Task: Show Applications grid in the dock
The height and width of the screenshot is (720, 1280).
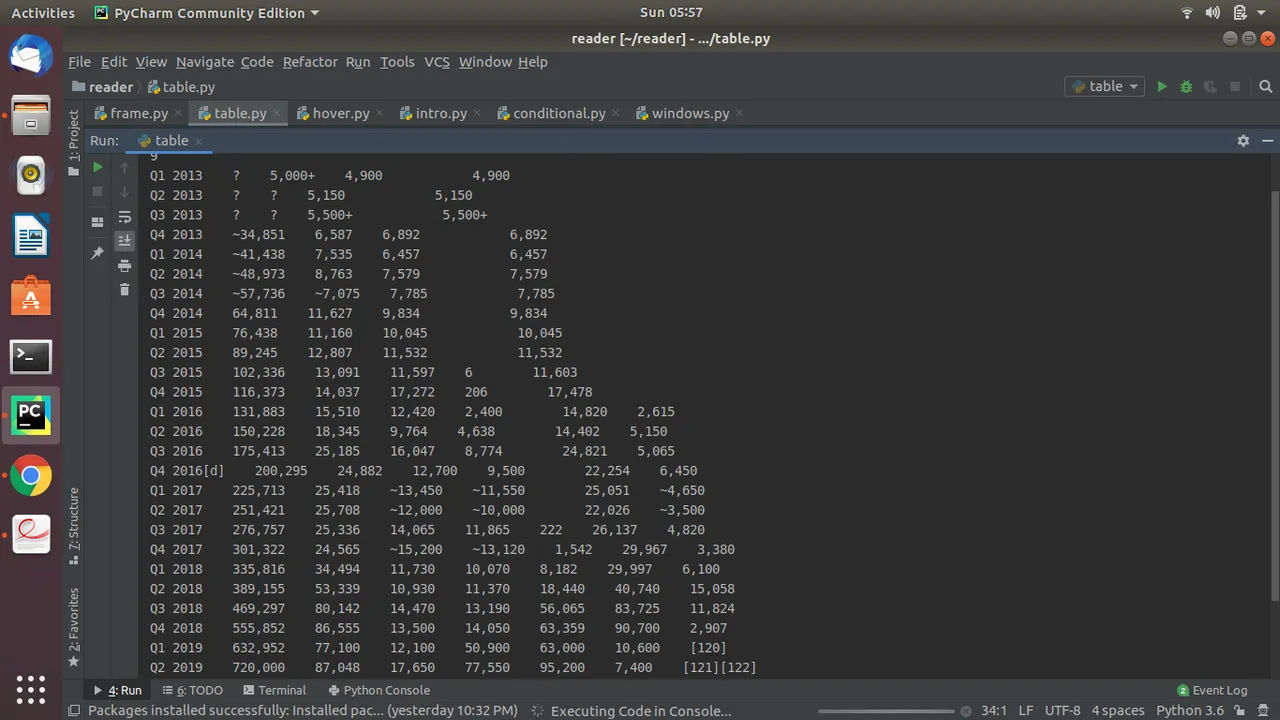Action: pyautogui.click(x=31, y=689)
